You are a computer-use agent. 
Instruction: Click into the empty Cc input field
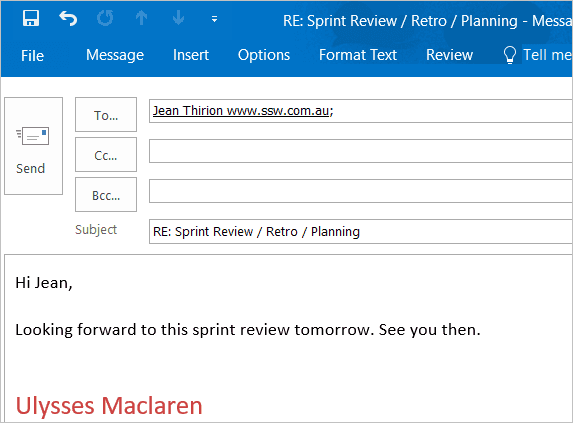click(361, 151)
